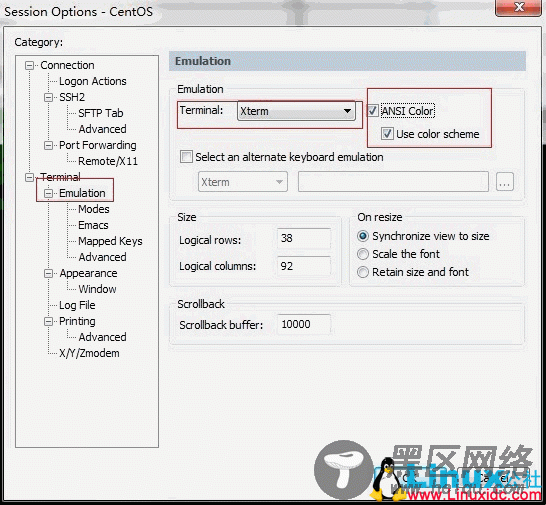Image resolution: width=546 pixels, height=505 pixels.
Task: Select Mapped Keys category
Action: (x=110, y=241)
